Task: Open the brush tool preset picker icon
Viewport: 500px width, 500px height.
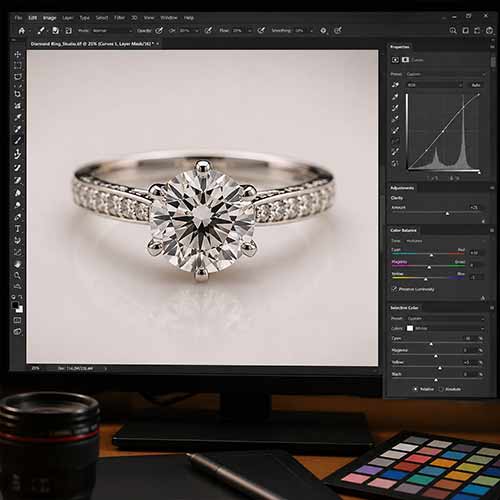Action: pos(41,31)
